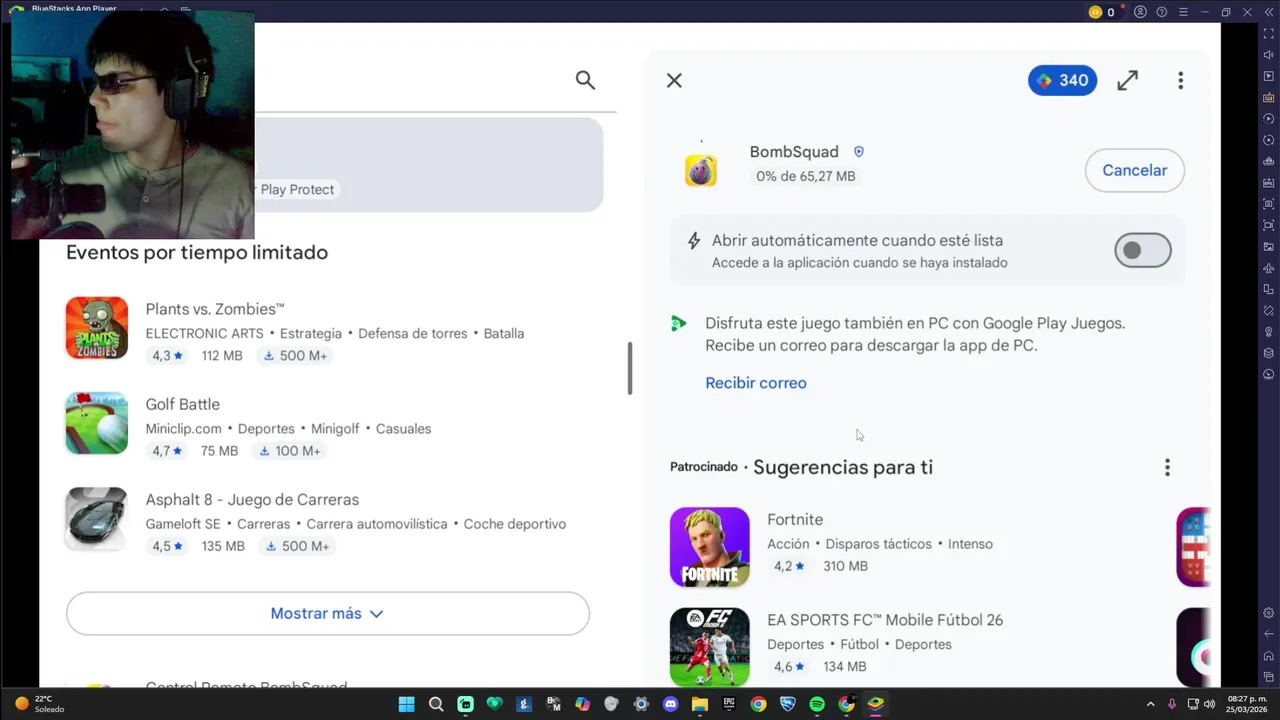Open weather widget showing 22°C Soleado
1280x720 pixels.
(x=38, y=704)
